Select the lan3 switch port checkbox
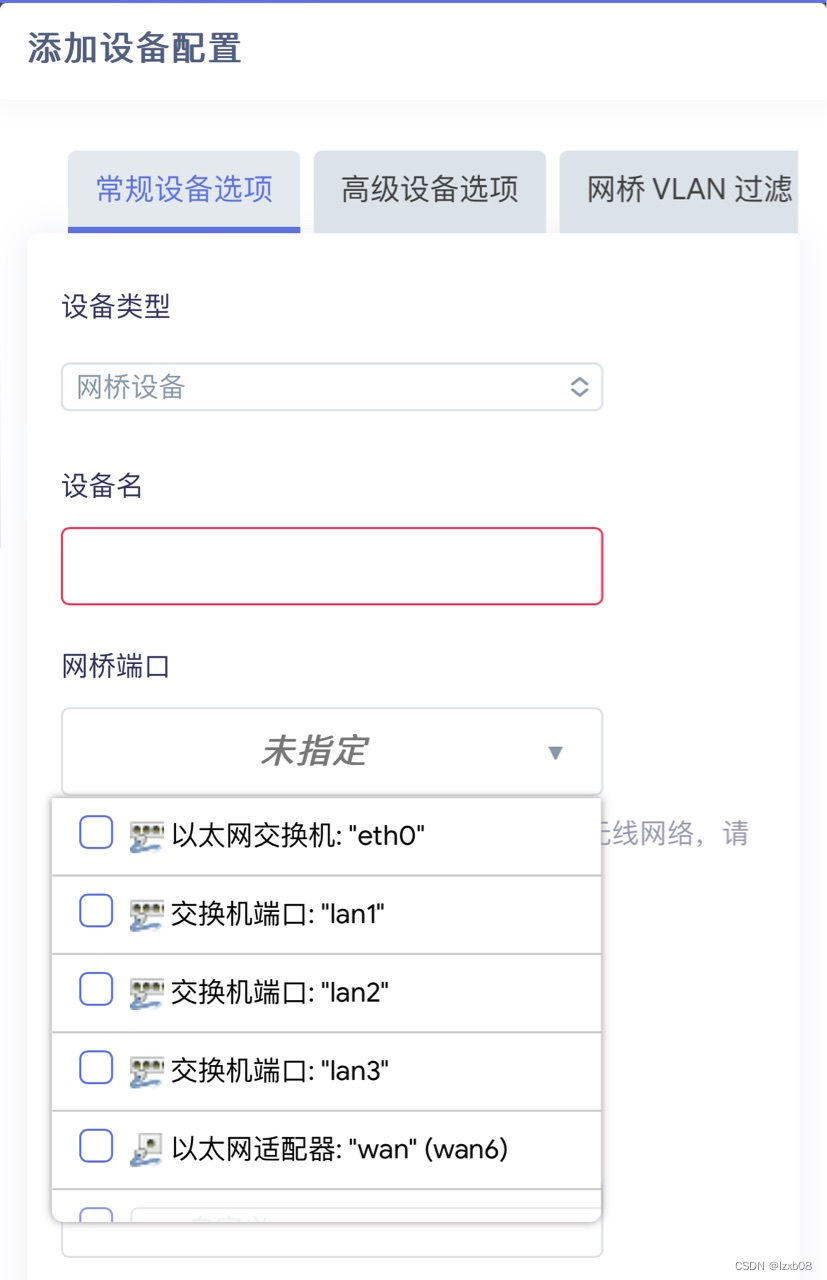The height and width of the screenshot is (1280, 827). (96, 1068)
